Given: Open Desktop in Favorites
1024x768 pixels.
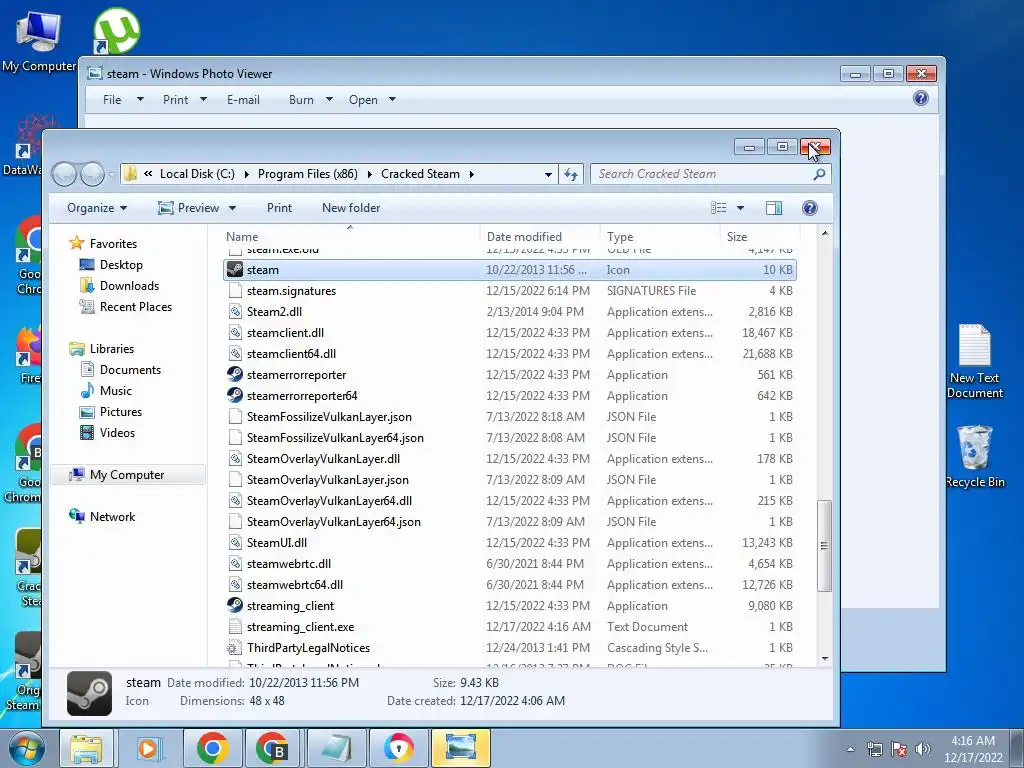Looking at the screenshot, I should click(x=111, y=264).
